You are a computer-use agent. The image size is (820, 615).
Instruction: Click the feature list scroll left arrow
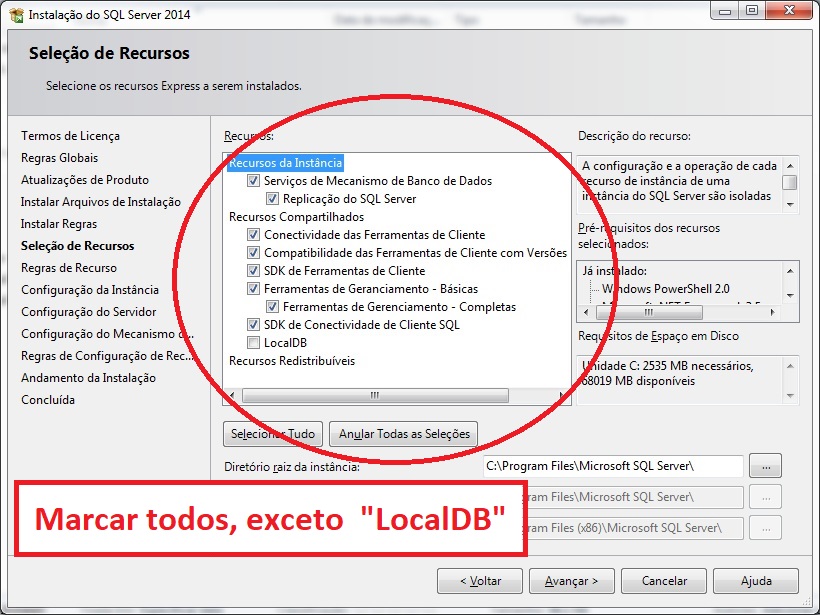tap(232, 396)
